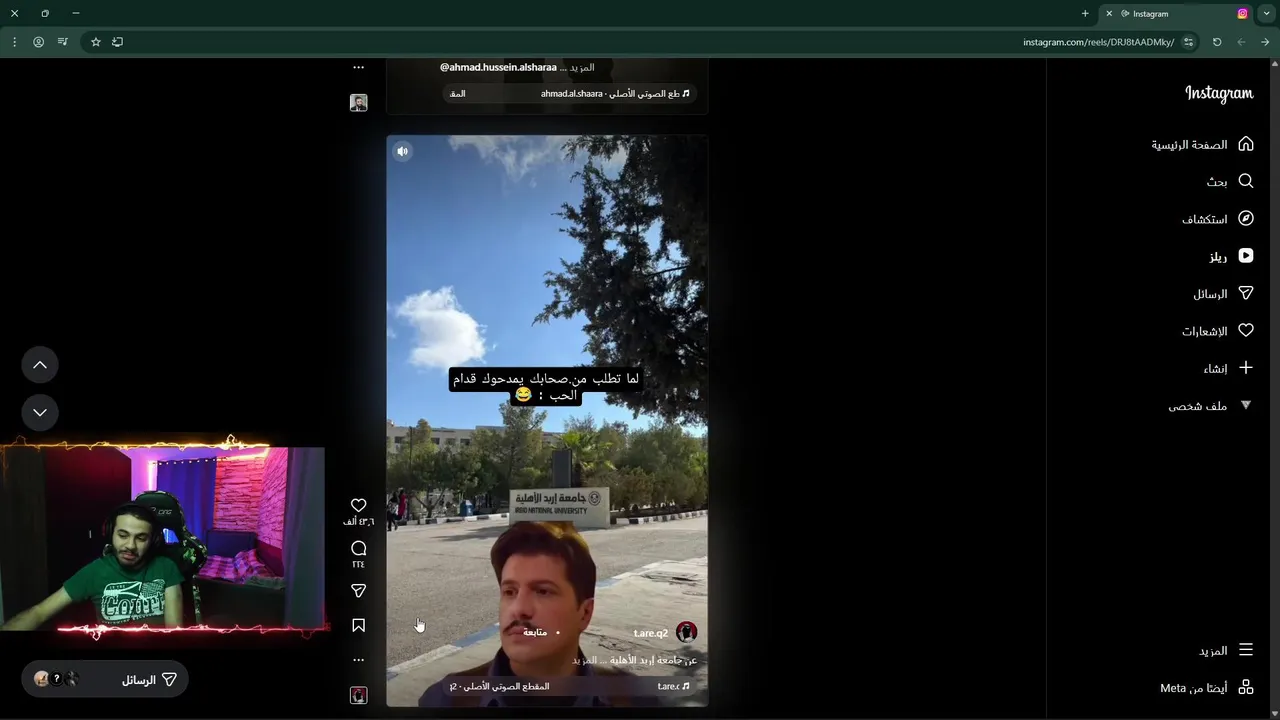Like the t.are.q2 reel with the heart icon
This screenshot has width=1280, height=720.
pos(358,505)
